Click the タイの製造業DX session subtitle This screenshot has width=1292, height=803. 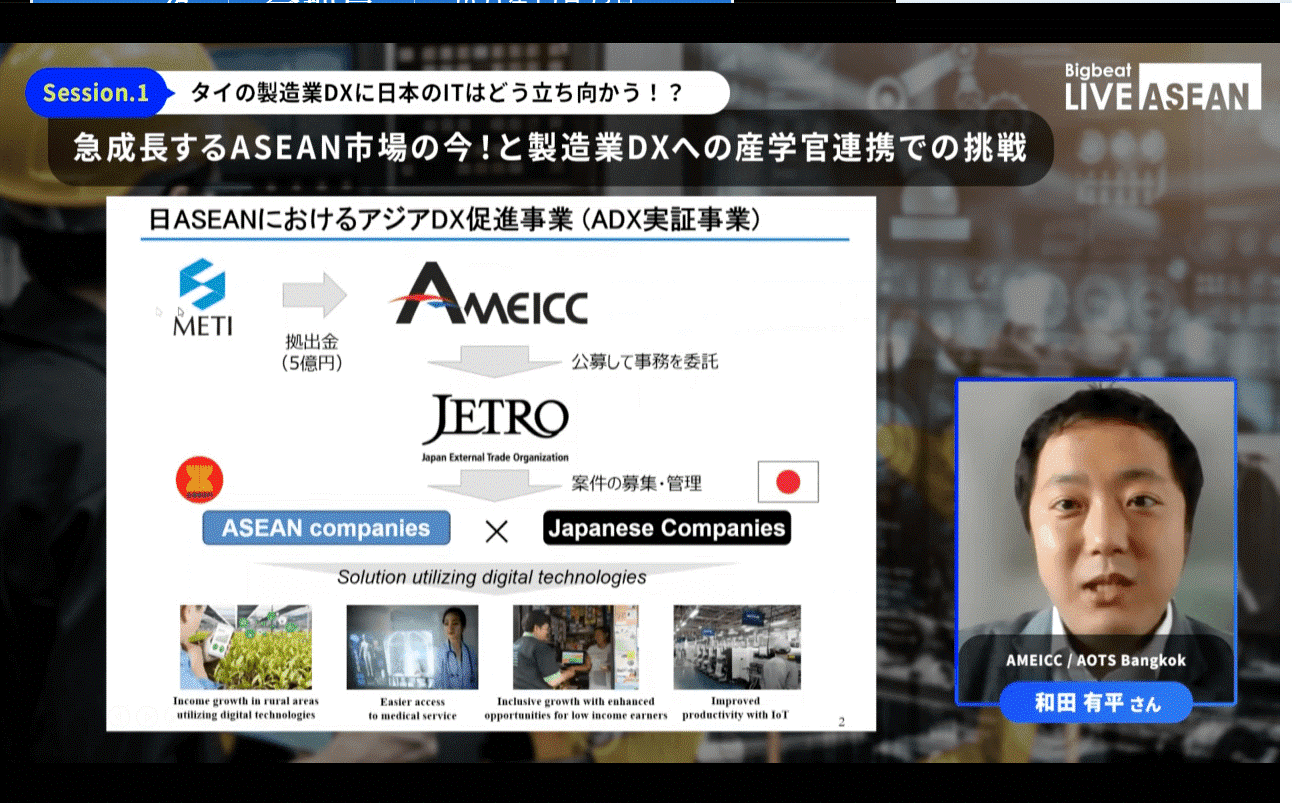click(437, 93)
